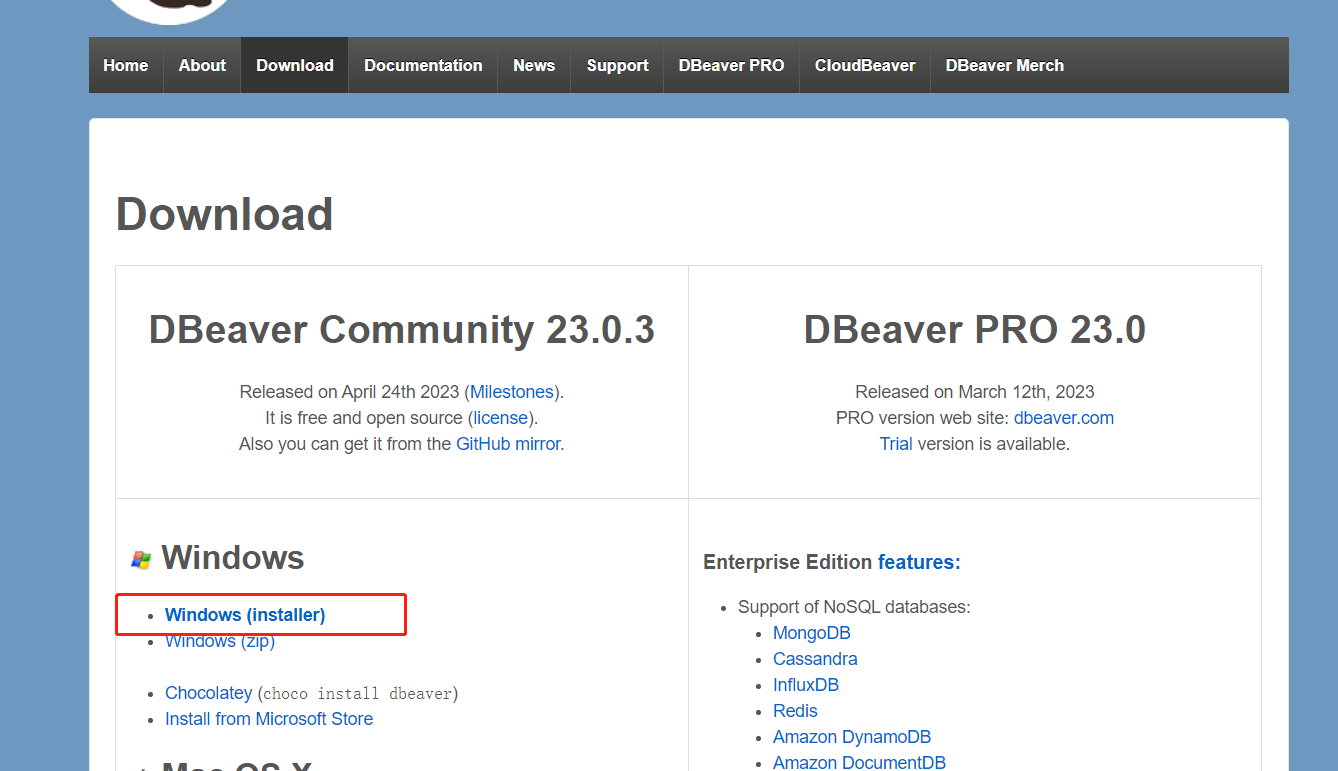1338x771 pixels.
Task: Open the Documentation menu item
Action: point(423,65)
